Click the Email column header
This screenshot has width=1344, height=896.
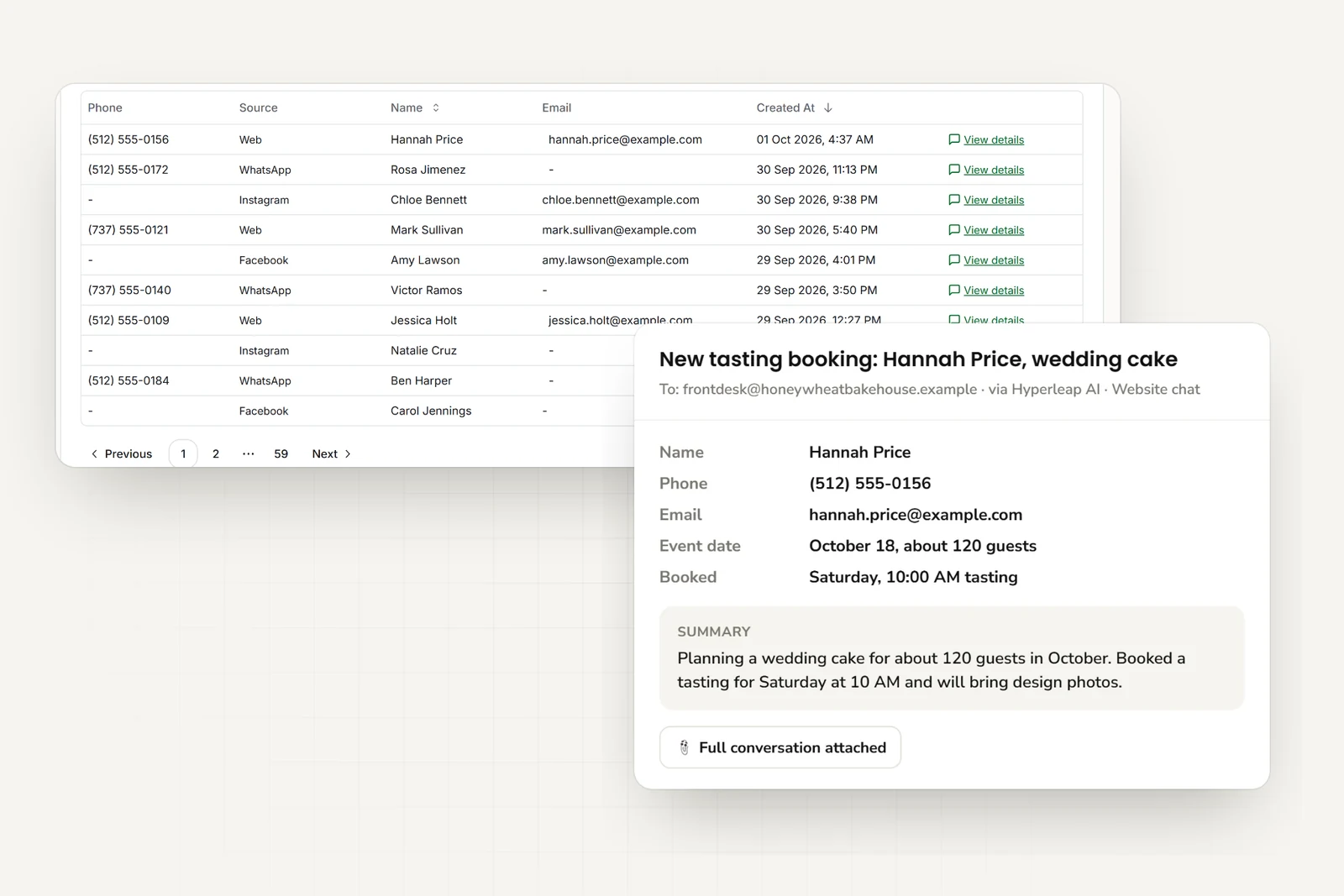[x=556, y=107]
